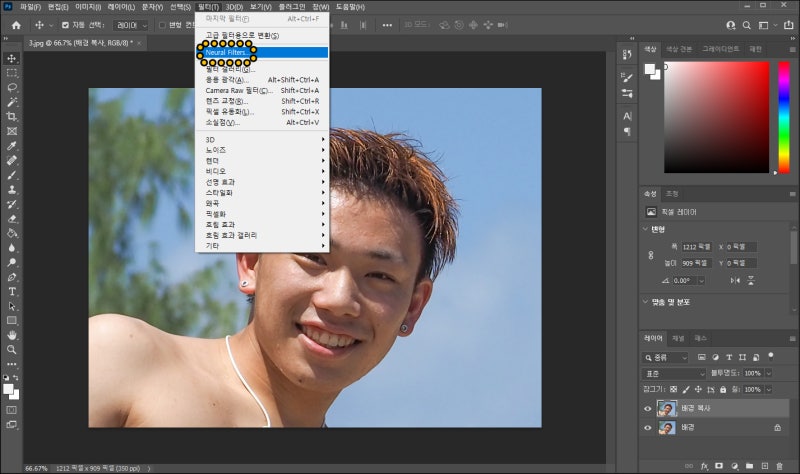Viewport: 800px width, 474px height.
Task: Pick a color in the red color field
Action: point(716,117)
